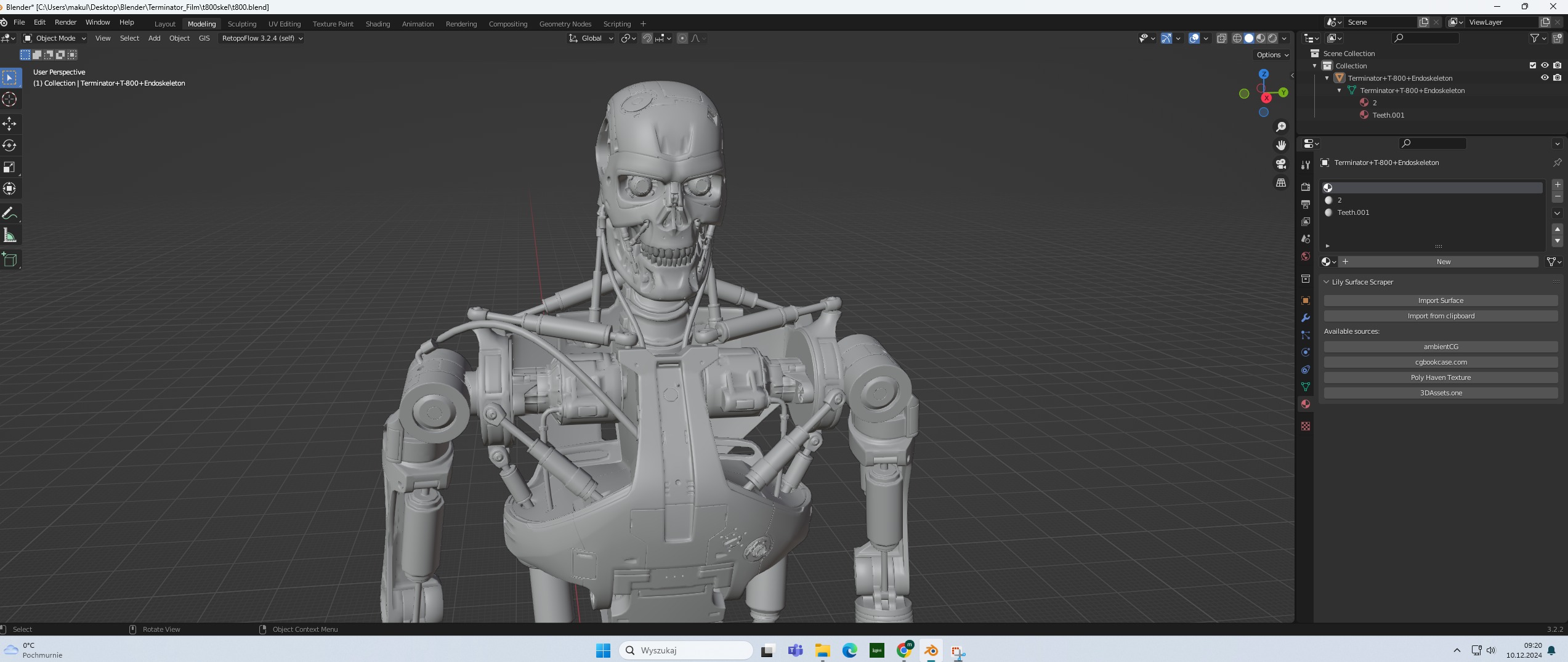1568x662 pixels.
Task: Disable Terminator object in renders
Action: tap(1557, 78)
